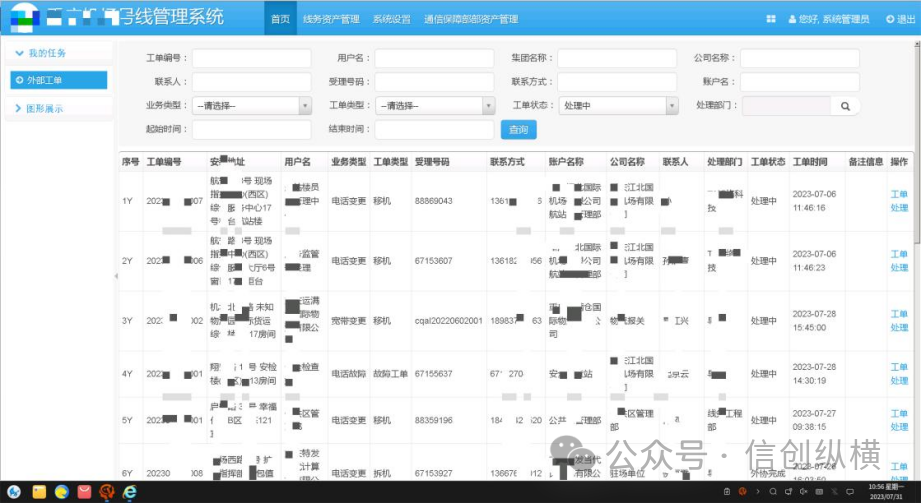Click the muted speaker tray icon

pos(804,491)
